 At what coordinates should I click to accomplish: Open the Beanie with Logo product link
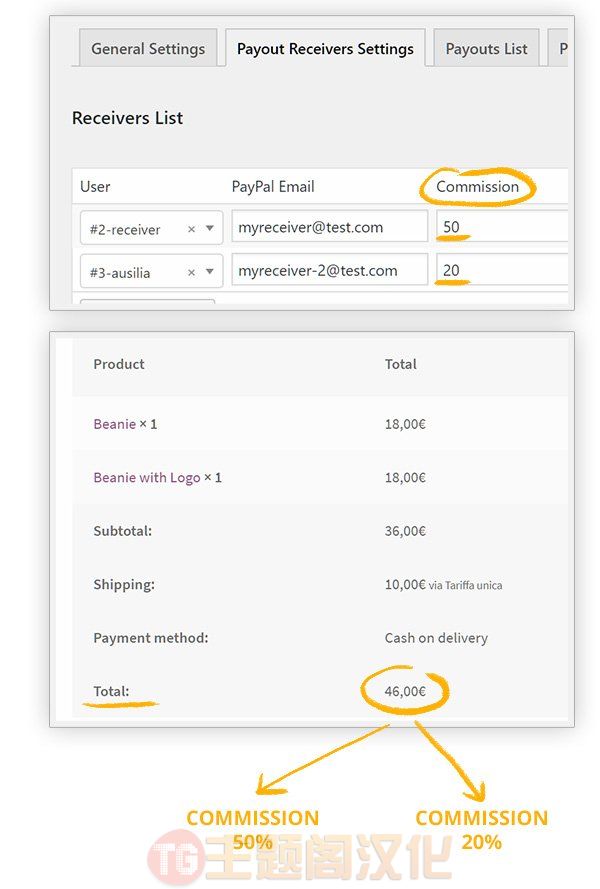[147, 477]
